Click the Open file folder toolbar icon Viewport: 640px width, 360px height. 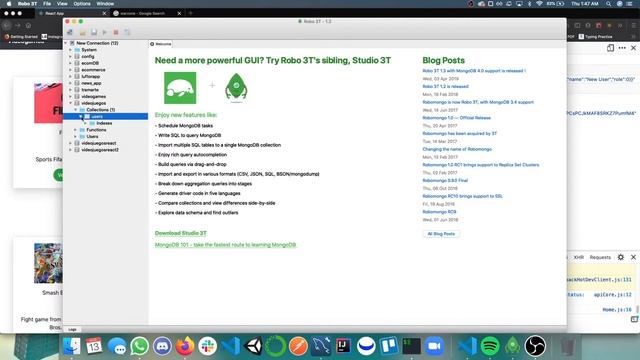[x=82, y=32]
